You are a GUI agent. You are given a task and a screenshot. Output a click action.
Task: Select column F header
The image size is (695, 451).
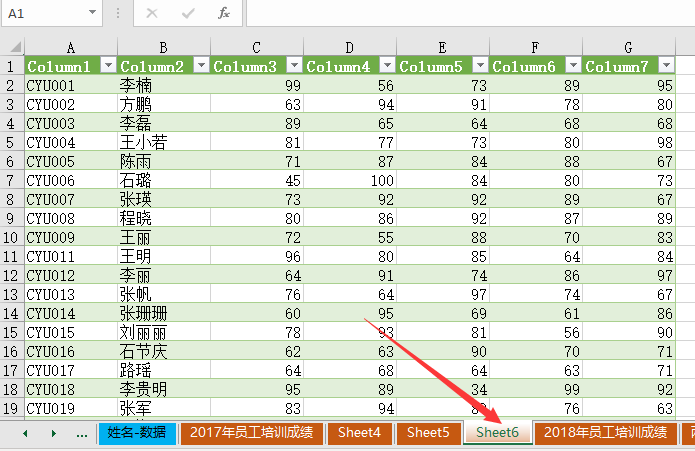pos(536,47)
